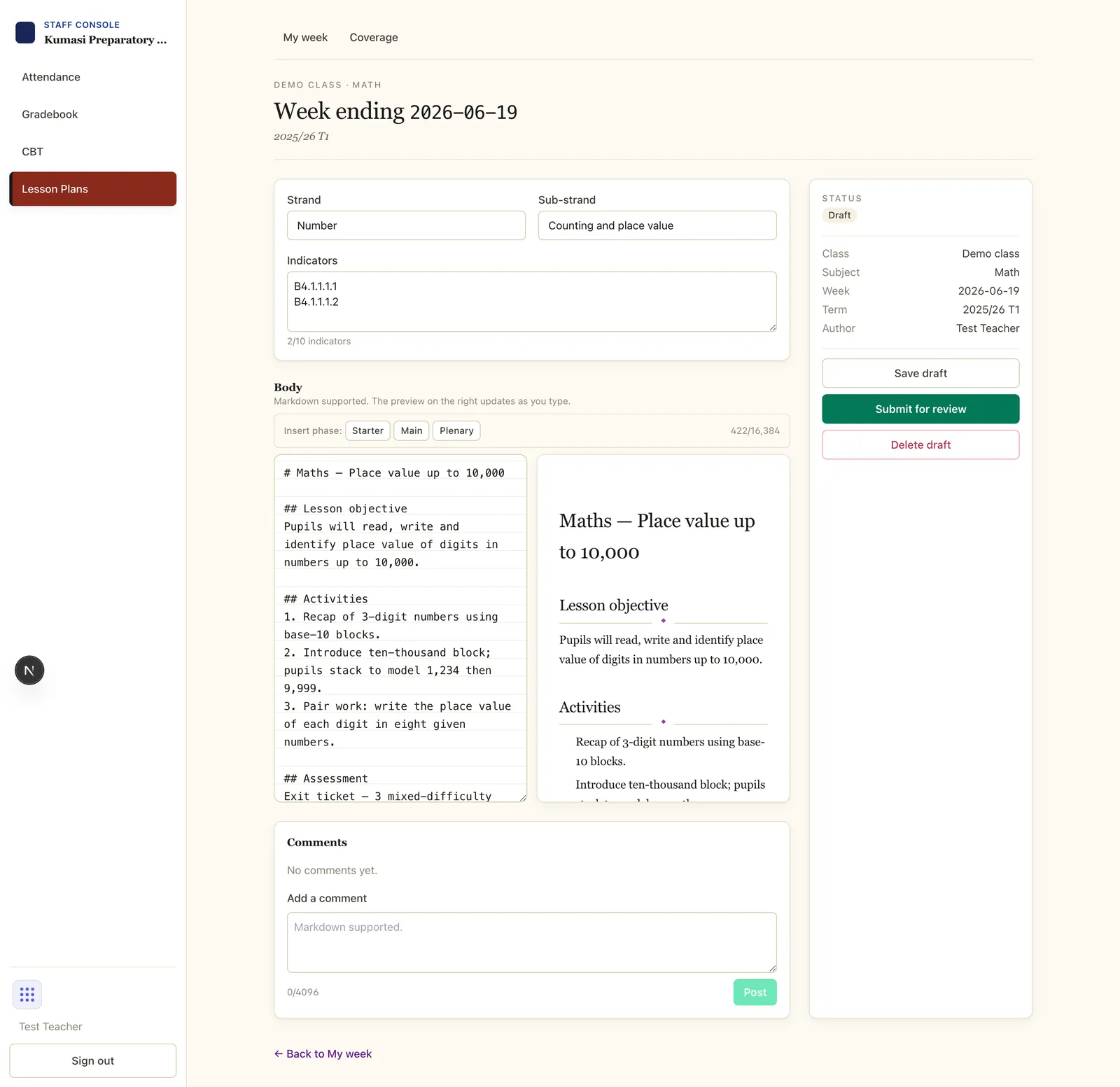Submit lesson plan for review
The height and width of the screenshot is (1087, 1120).
920,409
